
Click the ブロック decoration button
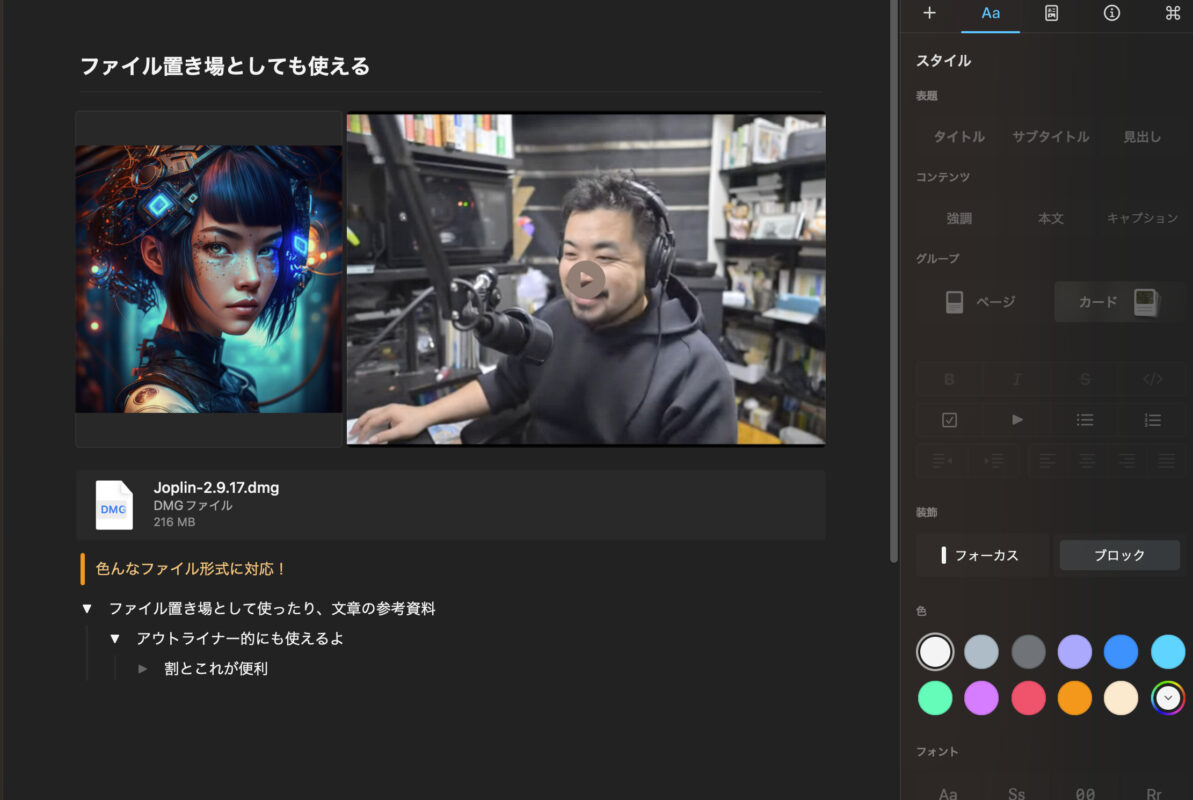click(x=1119, y=555)
